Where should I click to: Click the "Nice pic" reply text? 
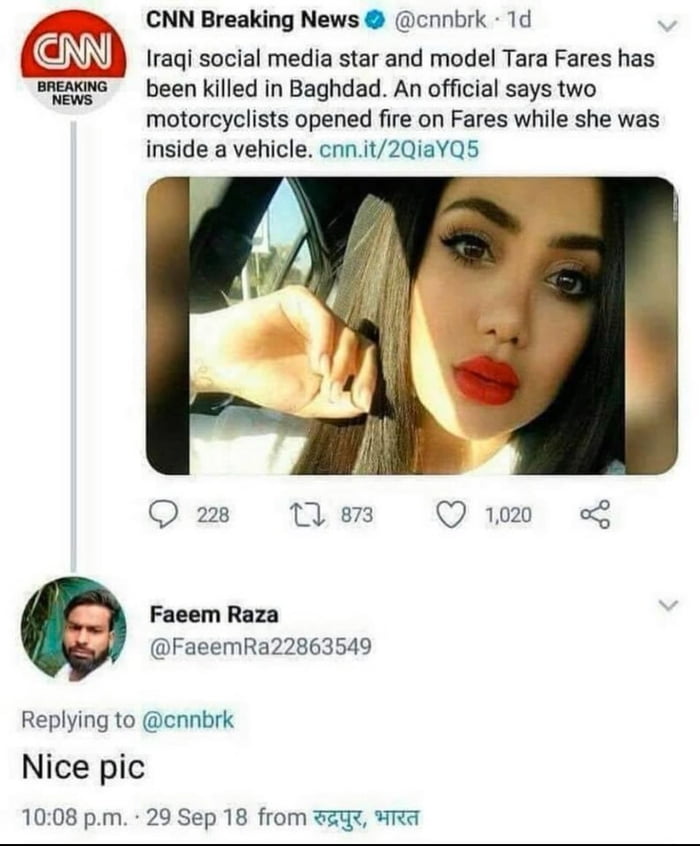click(83, 767)
